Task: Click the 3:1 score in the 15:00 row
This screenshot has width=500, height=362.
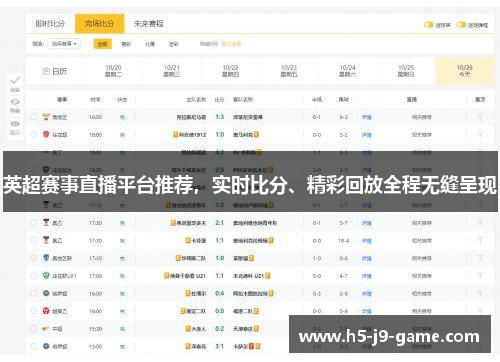Action: 220,346
